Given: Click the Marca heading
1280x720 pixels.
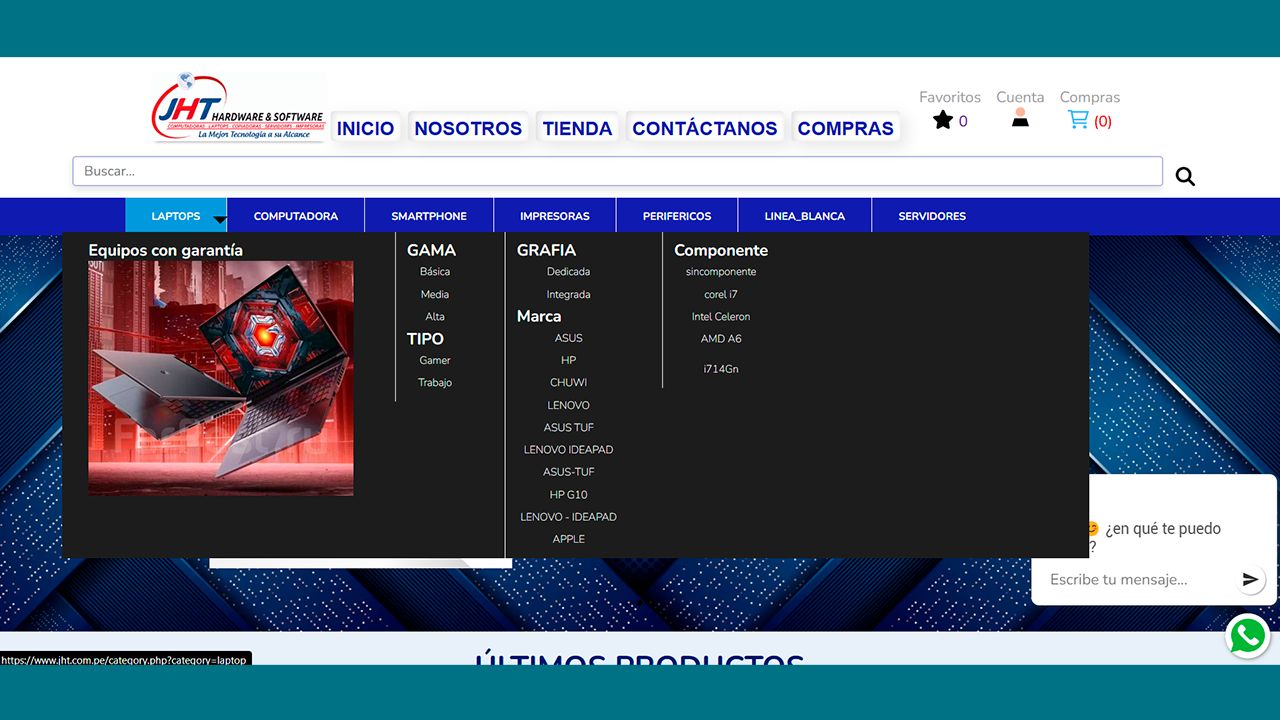Looking at the screenshot, I should tap(539, 316).
